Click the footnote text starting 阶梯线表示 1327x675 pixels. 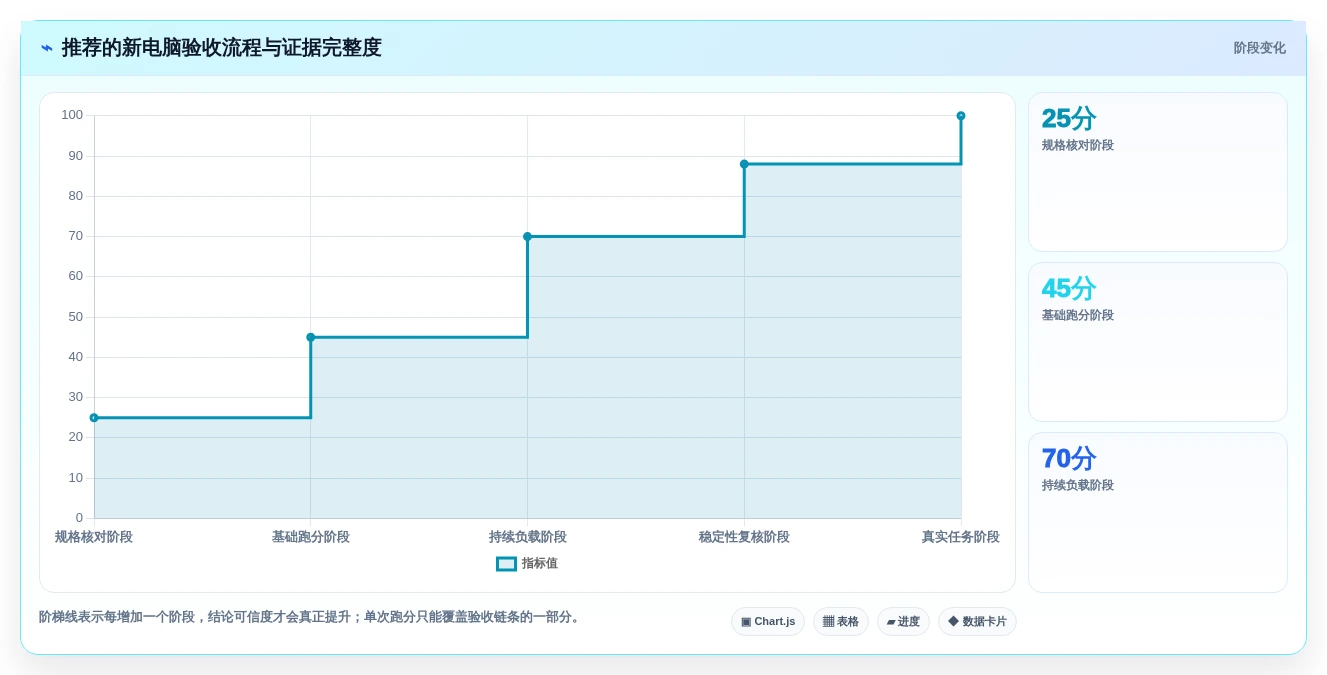311,618
